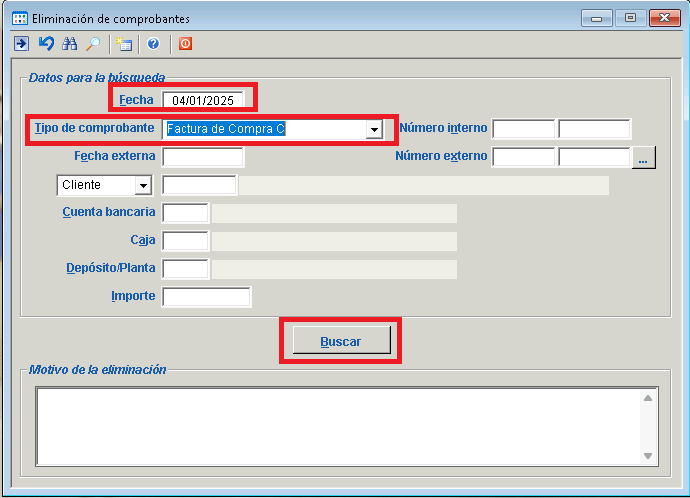Click the Buscar button
The width and height of the screenshot is (690, 498).
(340, 341)
